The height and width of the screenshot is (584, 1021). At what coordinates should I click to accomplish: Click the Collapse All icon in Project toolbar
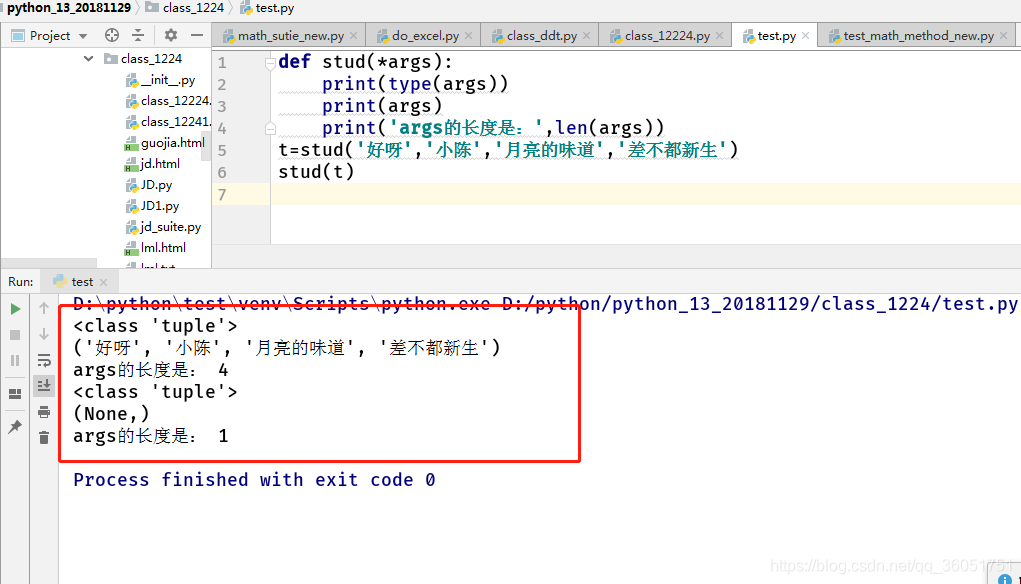click(138, 35)
